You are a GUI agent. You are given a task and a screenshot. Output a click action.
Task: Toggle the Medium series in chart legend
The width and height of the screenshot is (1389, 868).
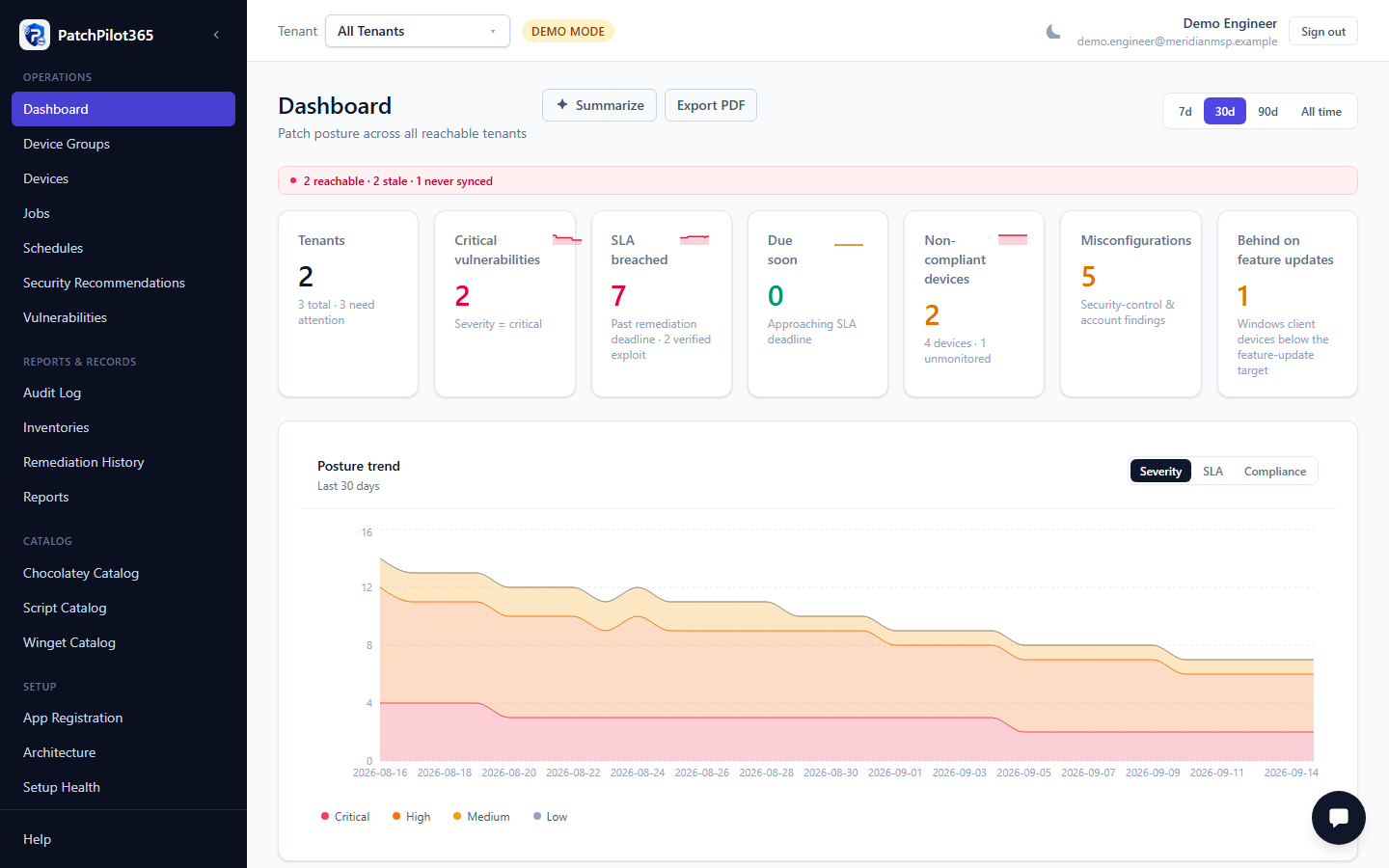tap(481, 817)
